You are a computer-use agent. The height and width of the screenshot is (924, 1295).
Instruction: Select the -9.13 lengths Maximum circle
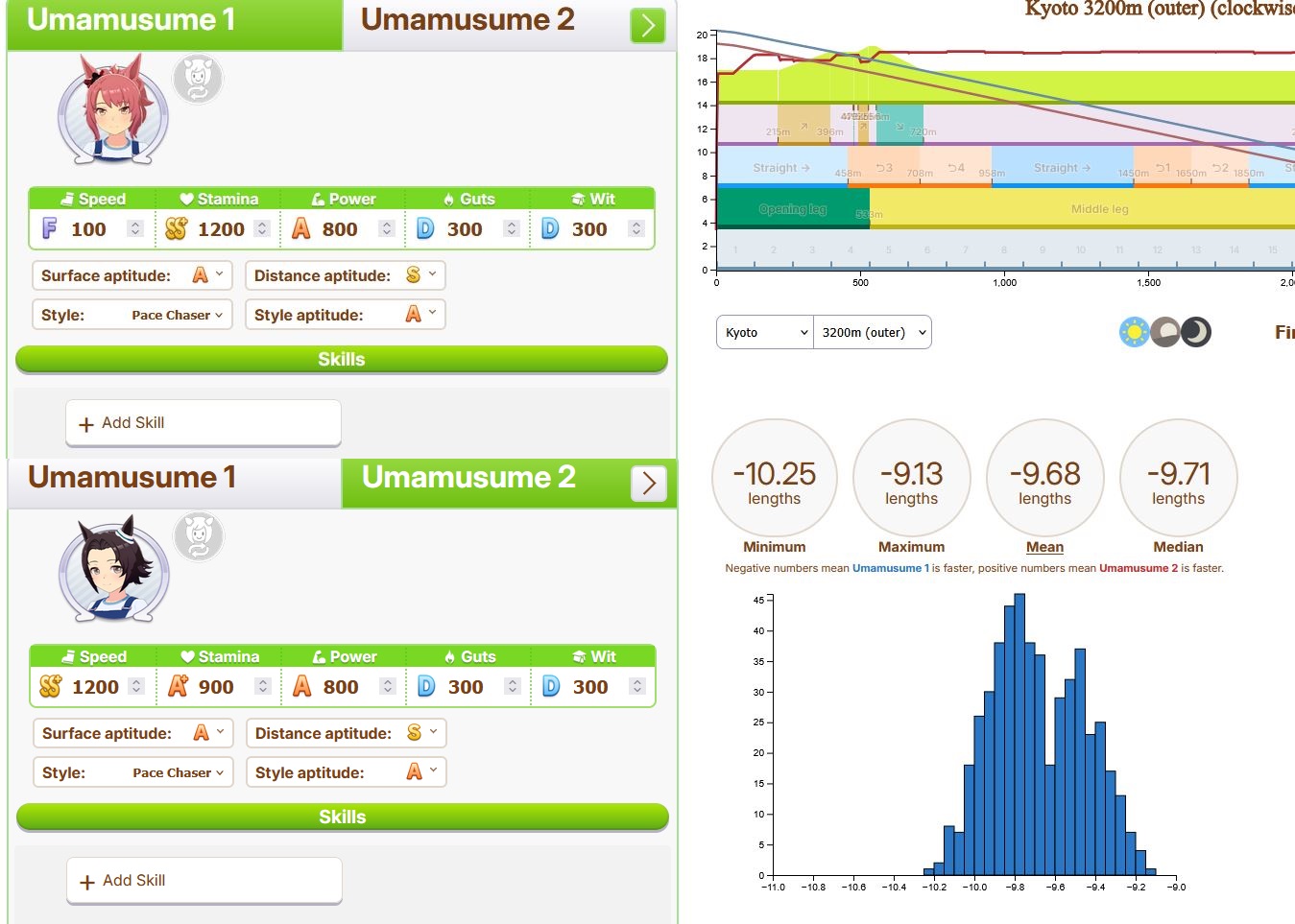coord(912,478)
